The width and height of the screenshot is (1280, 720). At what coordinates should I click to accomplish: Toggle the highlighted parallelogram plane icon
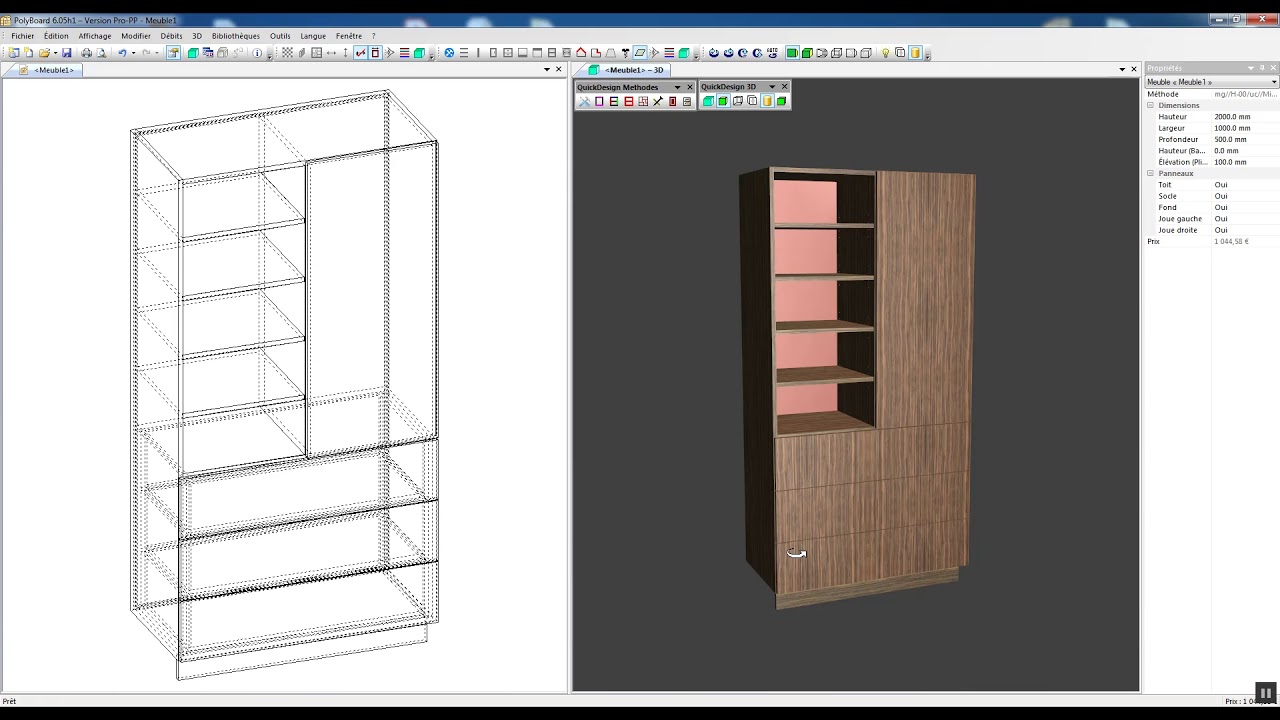click(x=640, y=53)
